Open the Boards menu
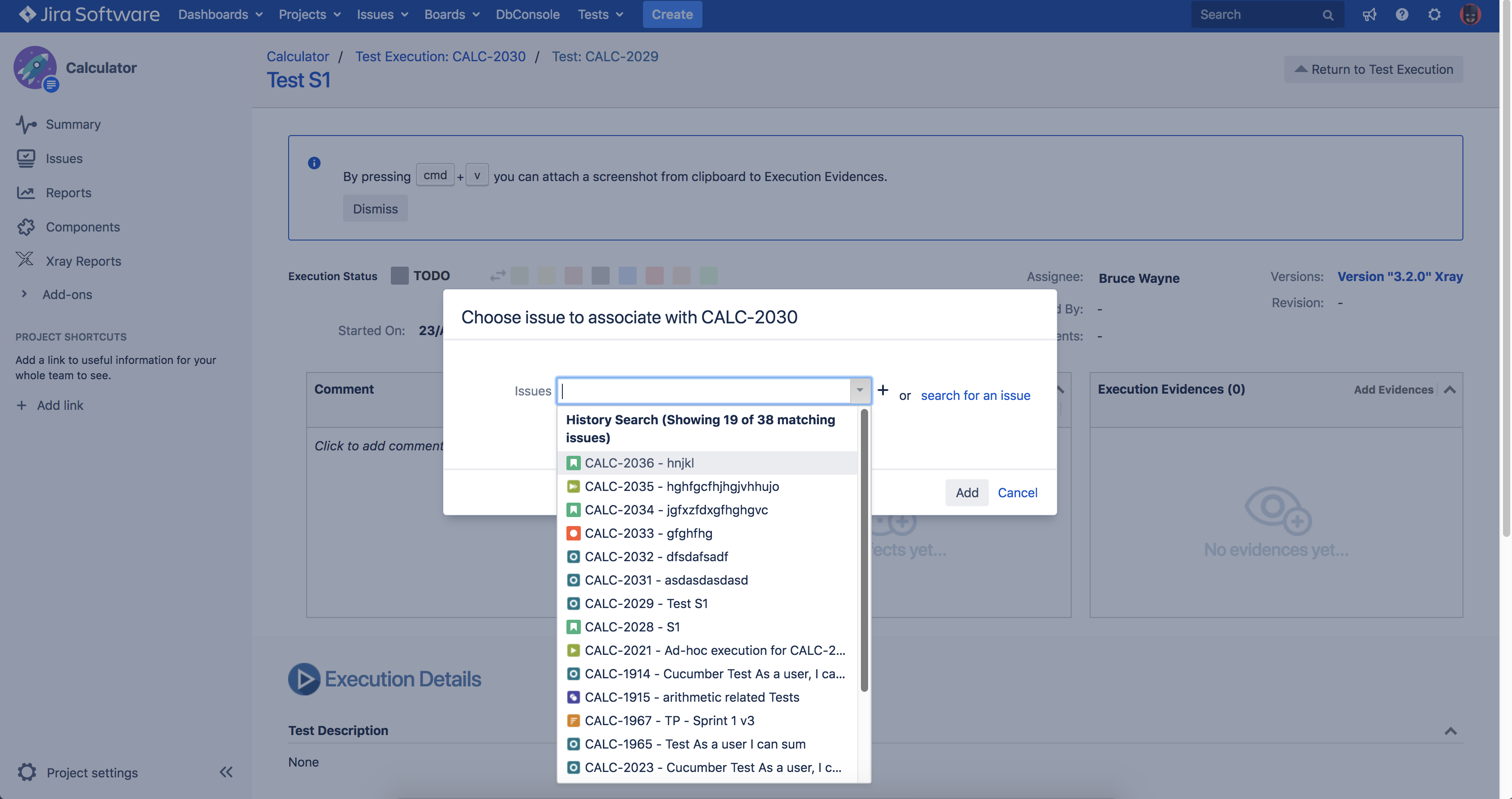Screen dimensions: 1512x799 tap(451, 14)
